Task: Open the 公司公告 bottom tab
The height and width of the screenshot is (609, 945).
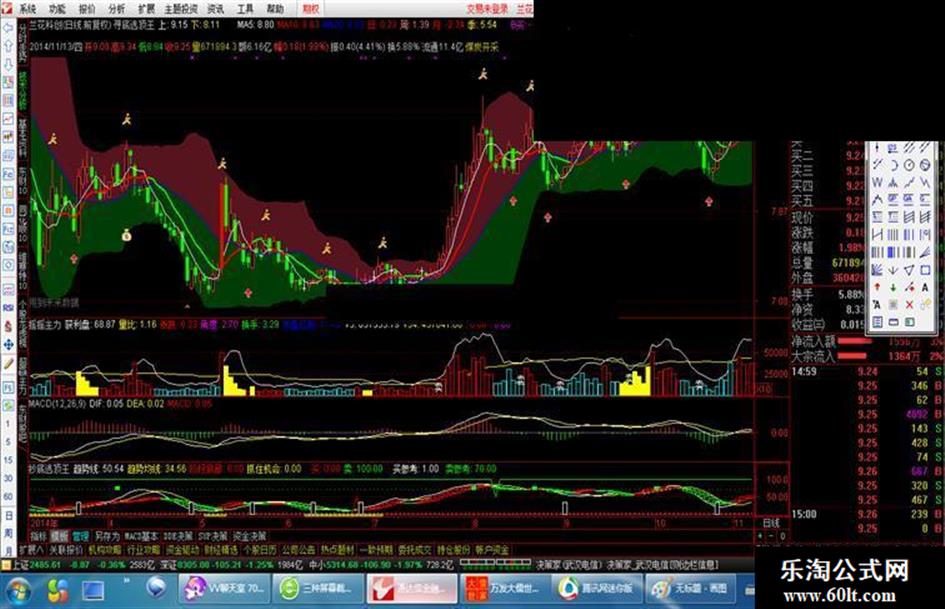Action: click(298, 550)
